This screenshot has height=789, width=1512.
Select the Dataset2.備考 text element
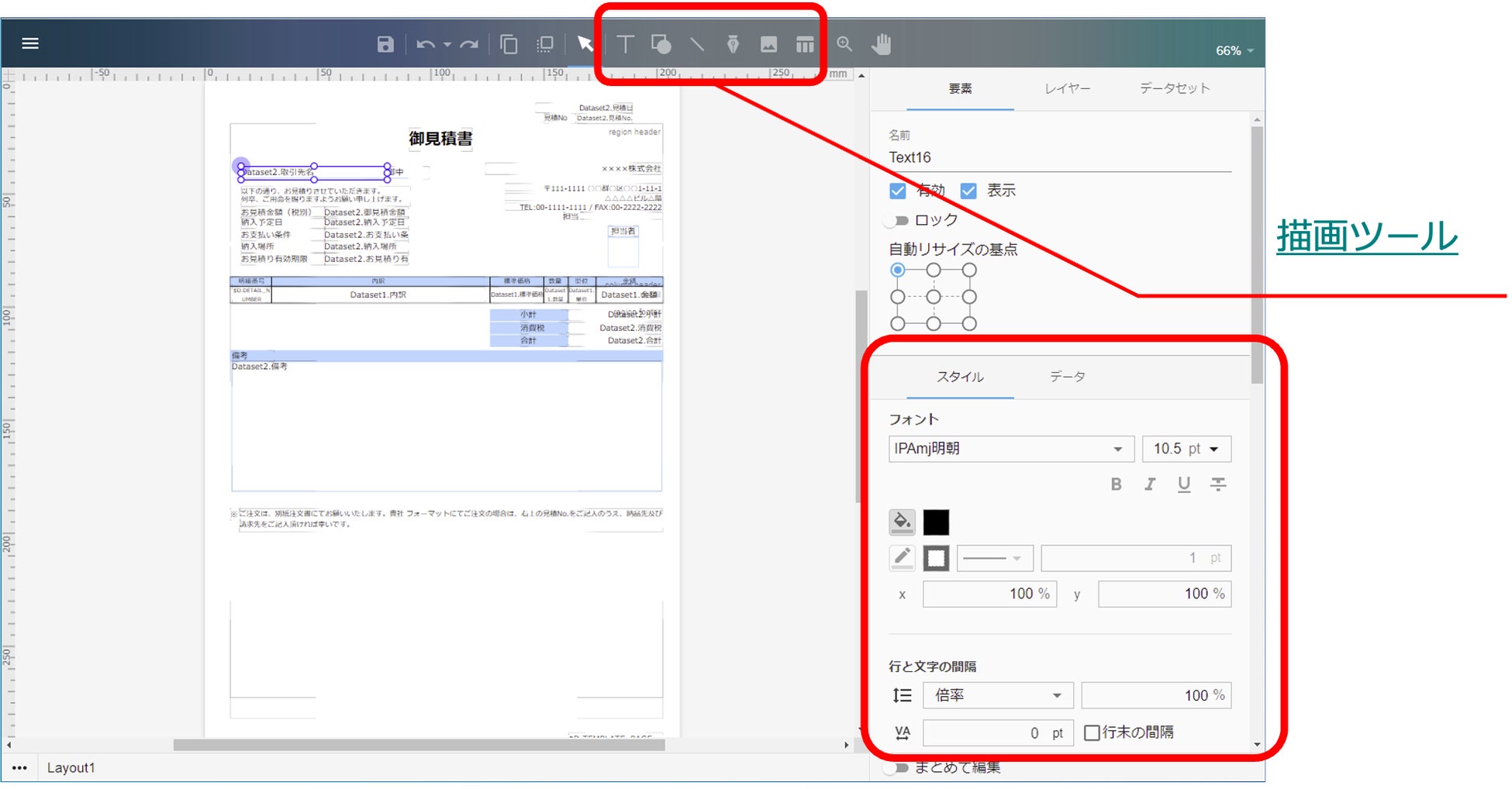[x=260, y=367]
